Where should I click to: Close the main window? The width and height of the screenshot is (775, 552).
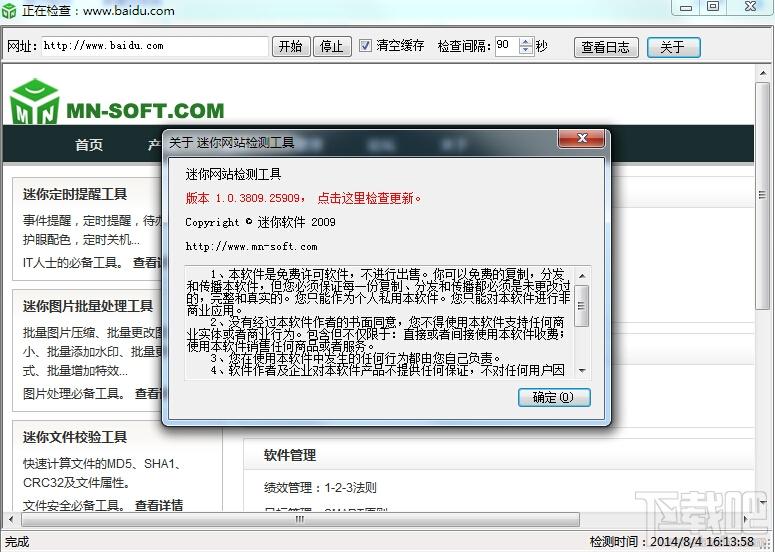[x=750, y=6]
